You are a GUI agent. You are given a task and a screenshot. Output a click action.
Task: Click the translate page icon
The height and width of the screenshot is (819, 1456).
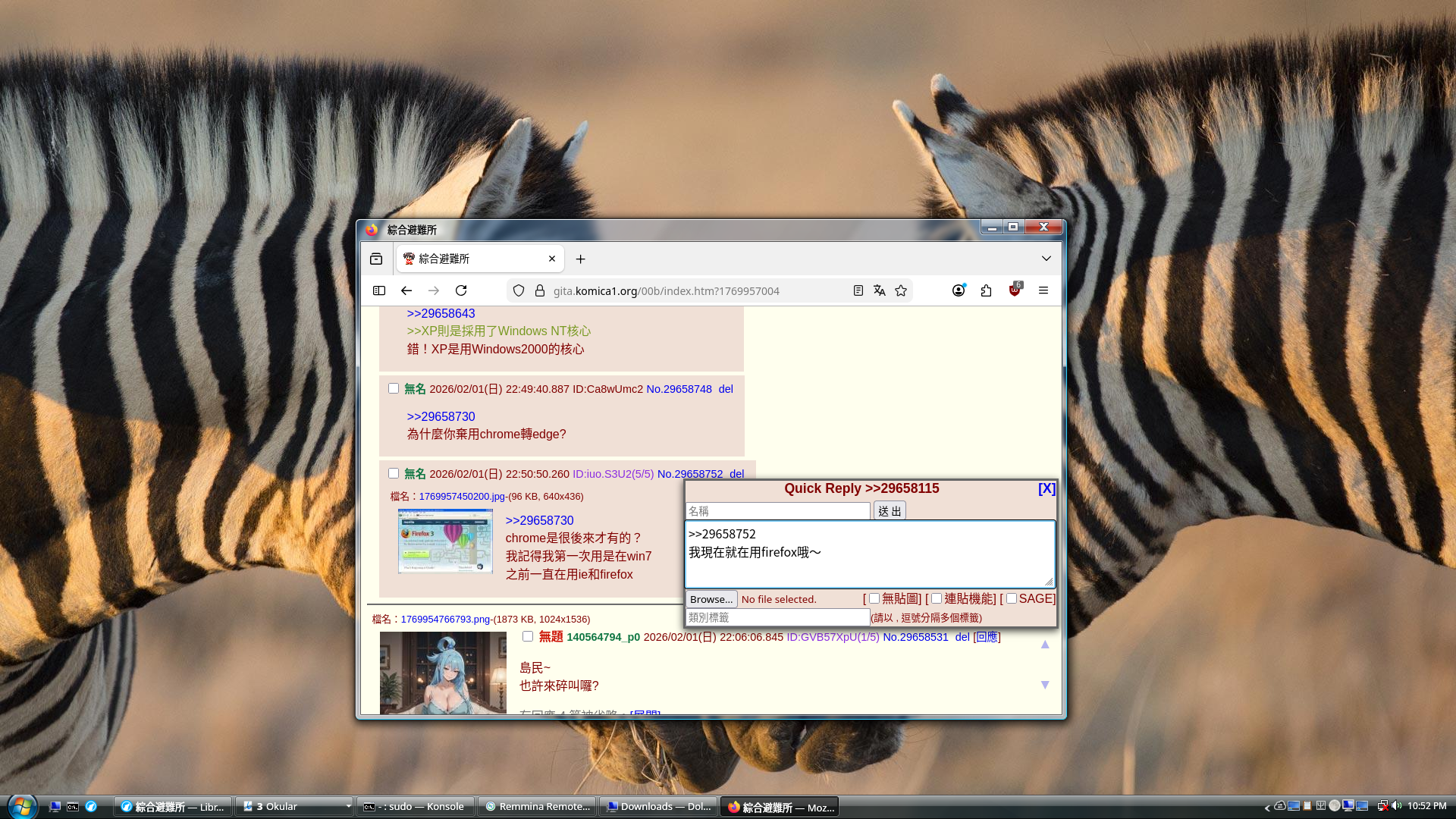(880, 290)
